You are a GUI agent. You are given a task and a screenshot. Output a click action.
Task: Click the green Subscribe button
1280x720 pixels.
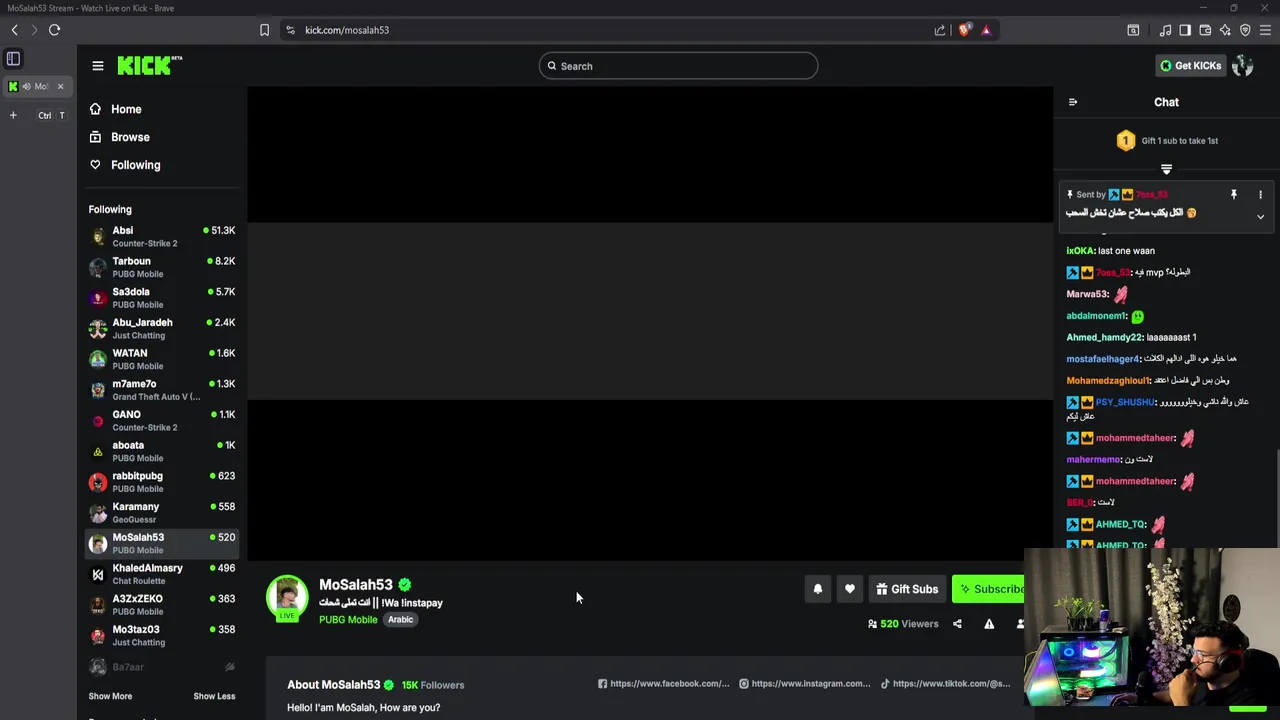click(989, 589)
